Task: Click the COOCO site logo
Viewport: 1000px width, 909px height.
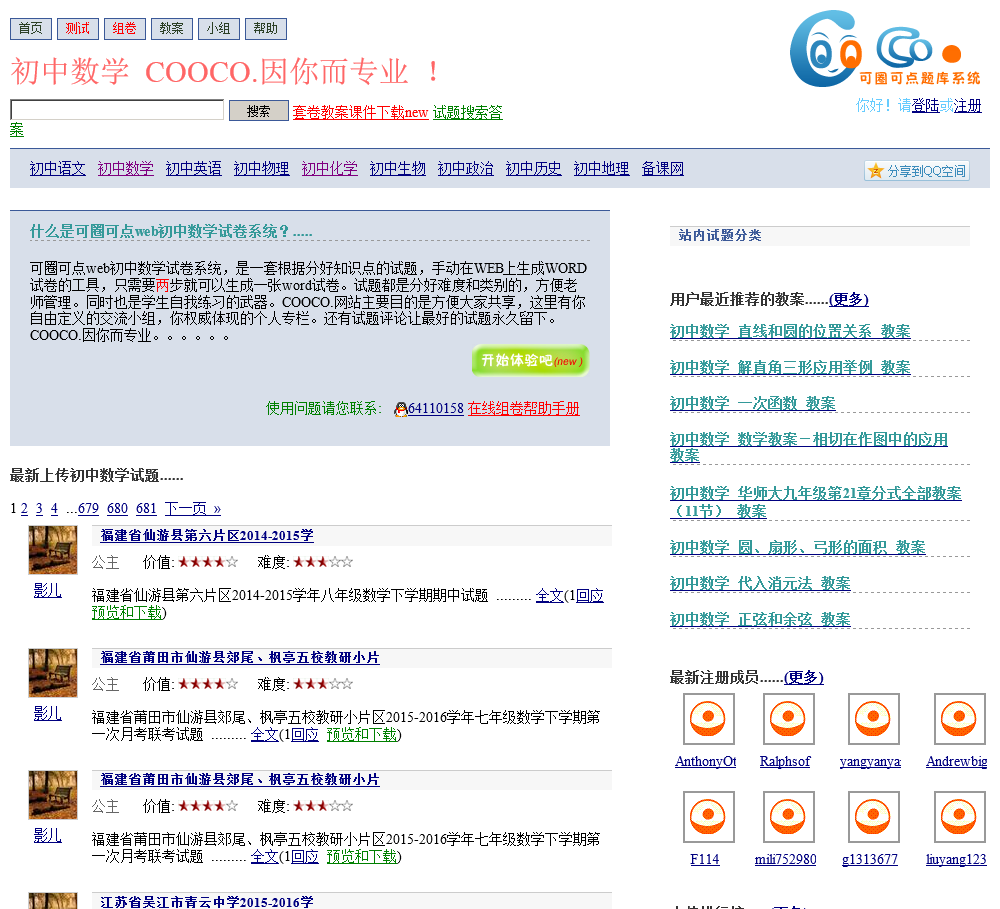Action: point(885,48)
